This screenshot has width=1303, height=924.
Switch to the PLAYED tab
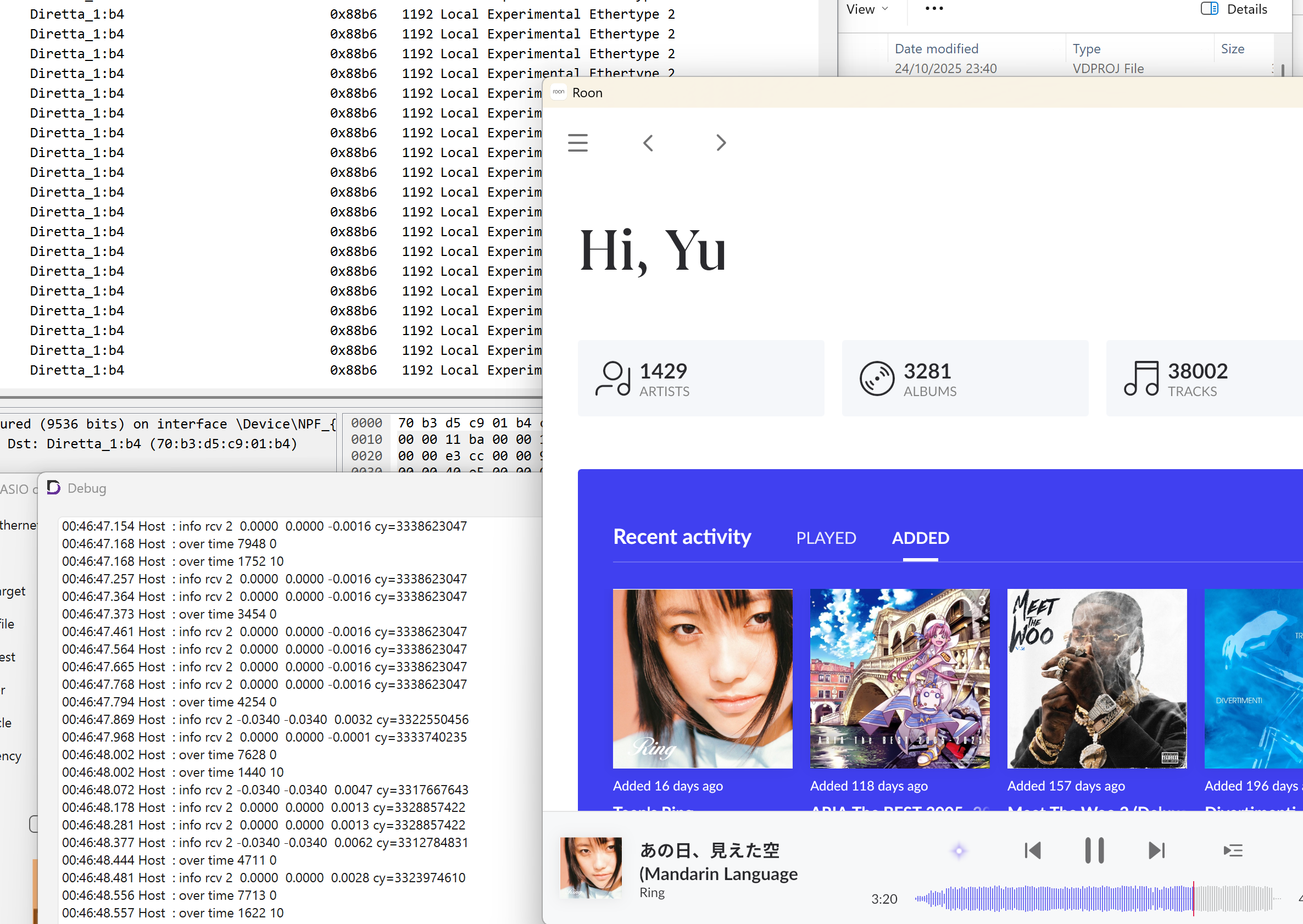826,538
